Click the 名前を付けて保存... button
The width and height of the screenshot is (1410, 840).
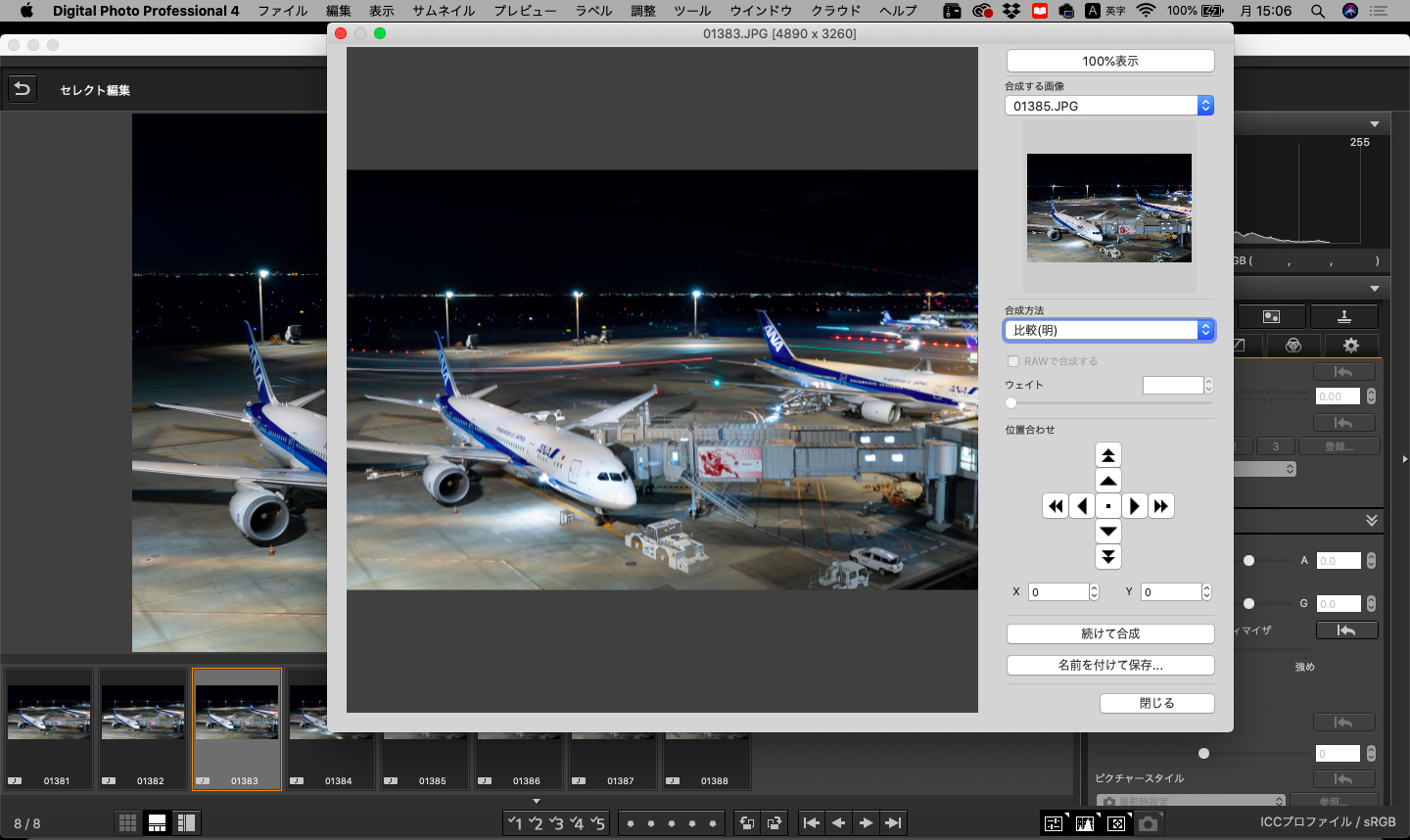click(1109, 665)
